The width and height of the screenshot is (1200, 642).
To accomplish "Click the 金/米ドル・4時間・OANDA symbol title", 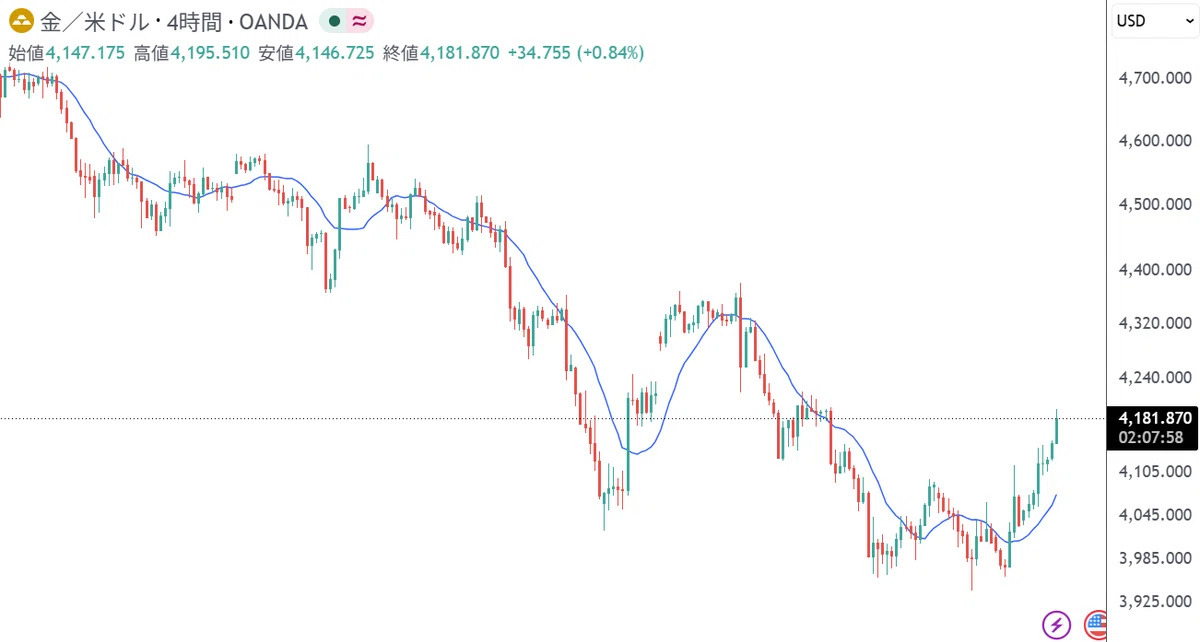I will [173, 21].
